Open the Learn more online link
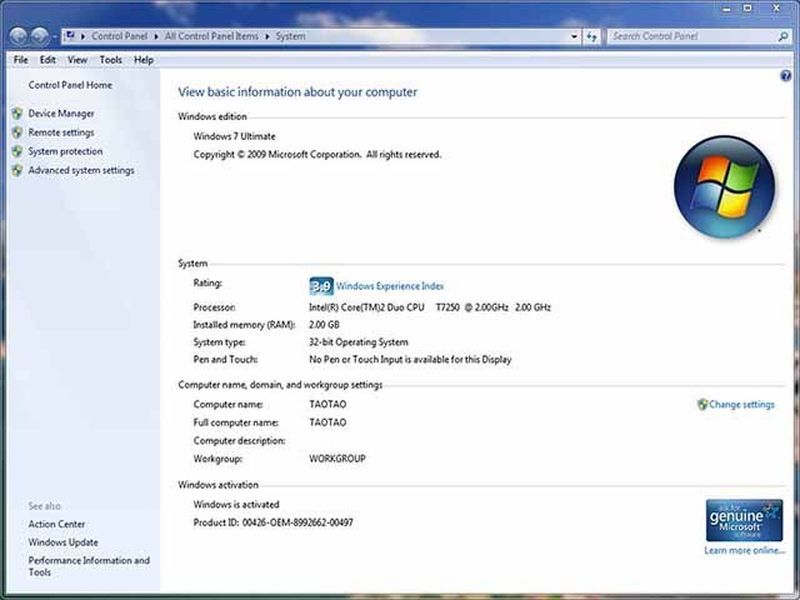Image resolution: width=800 pixels, height=600 pixels. tap(744, 551)
